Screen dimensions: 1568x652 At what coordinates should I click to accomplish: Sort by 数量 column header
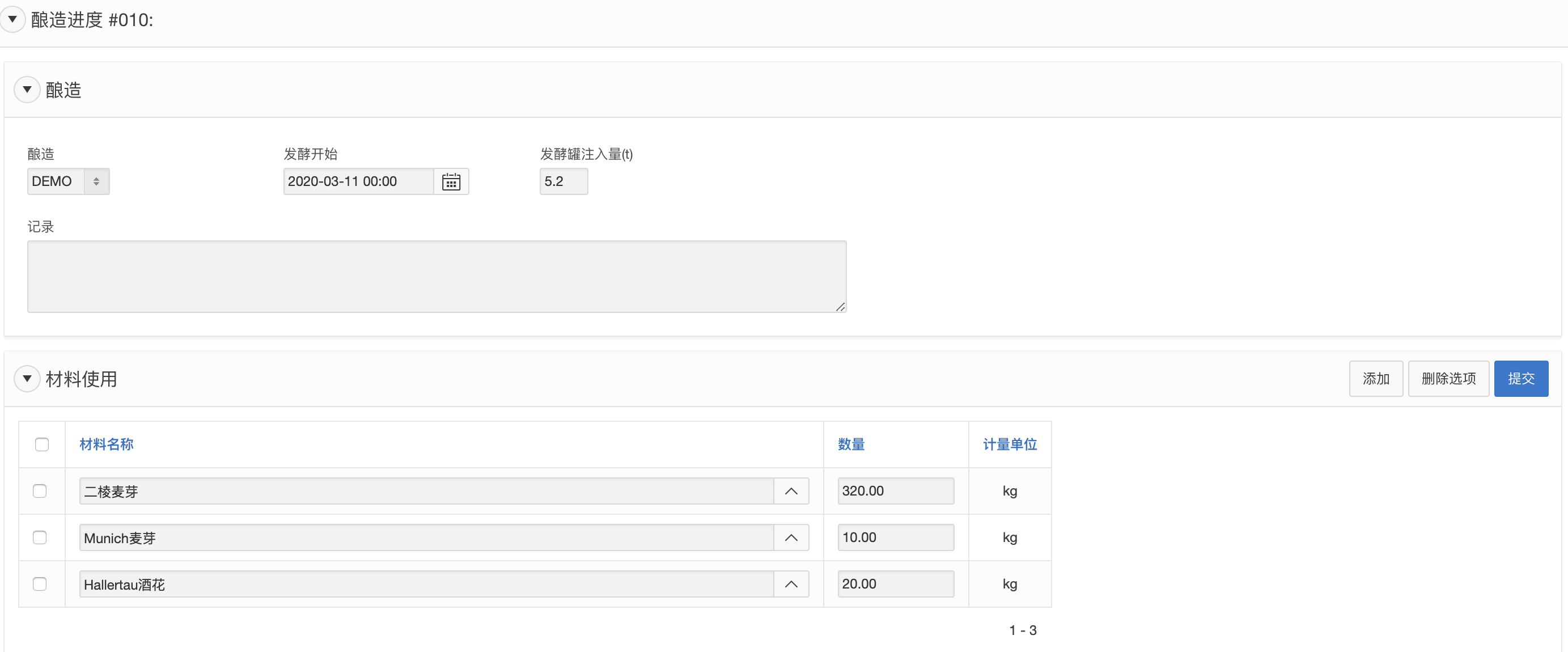(851, 444)
